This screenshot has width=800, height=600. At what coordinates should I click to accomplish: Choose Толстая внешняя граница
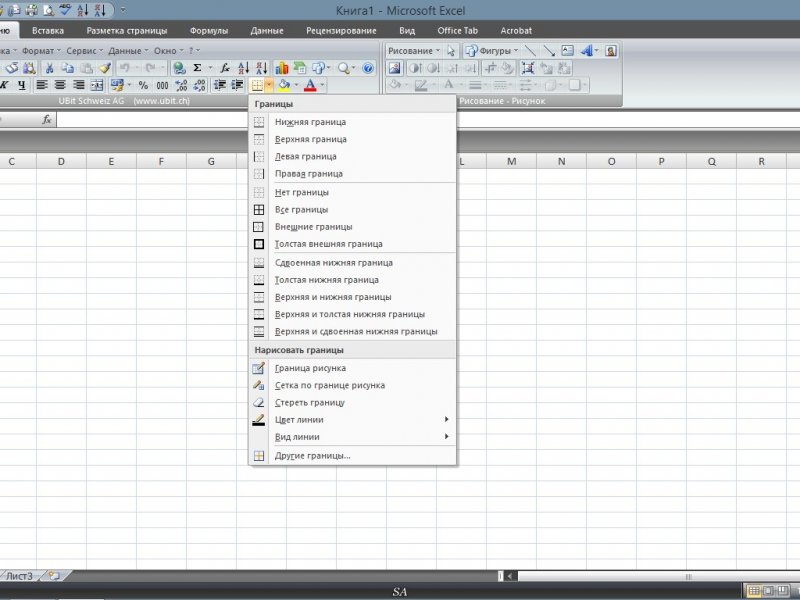(x=352, y=244)
